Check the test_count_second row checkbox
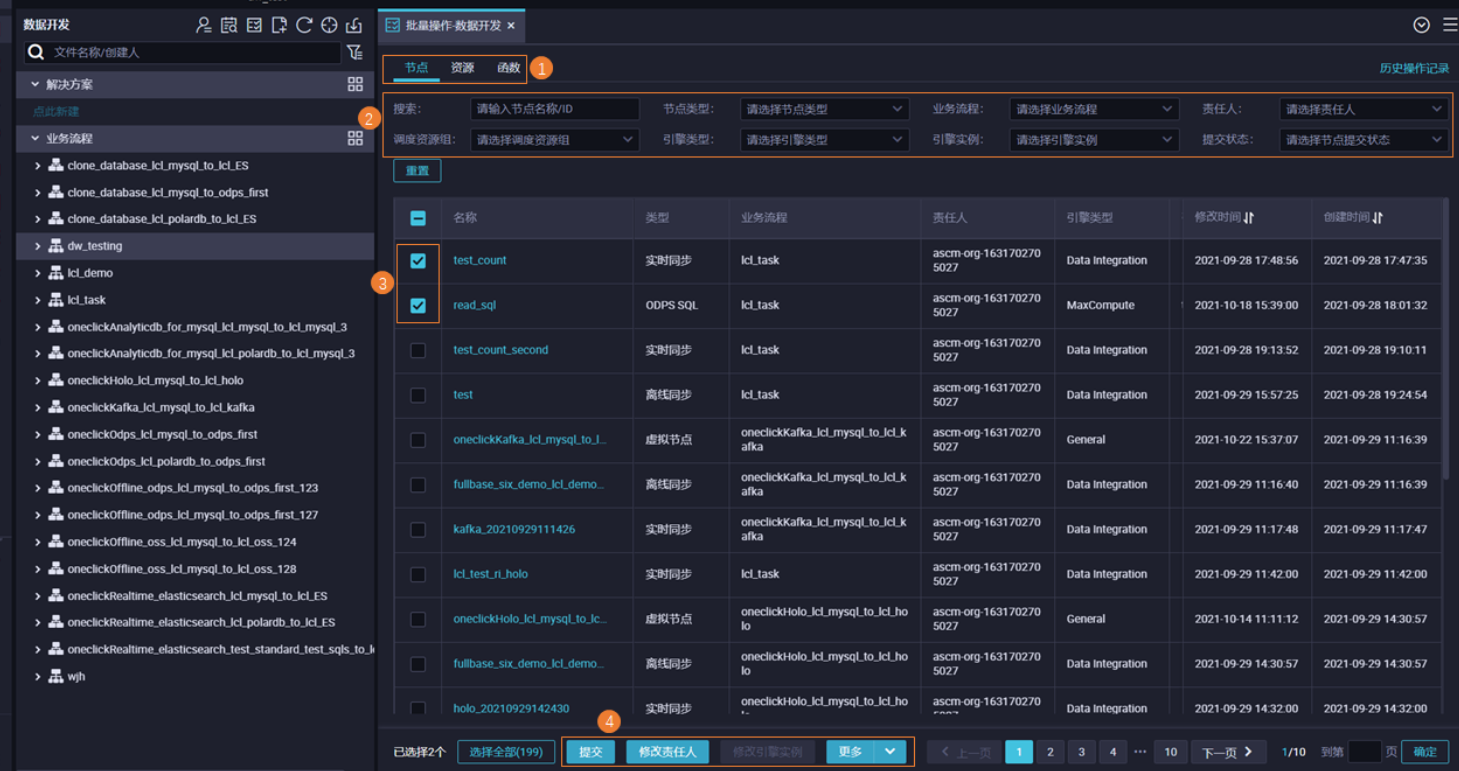Viewport: 1459px width, 771px height. coord(418,350)
